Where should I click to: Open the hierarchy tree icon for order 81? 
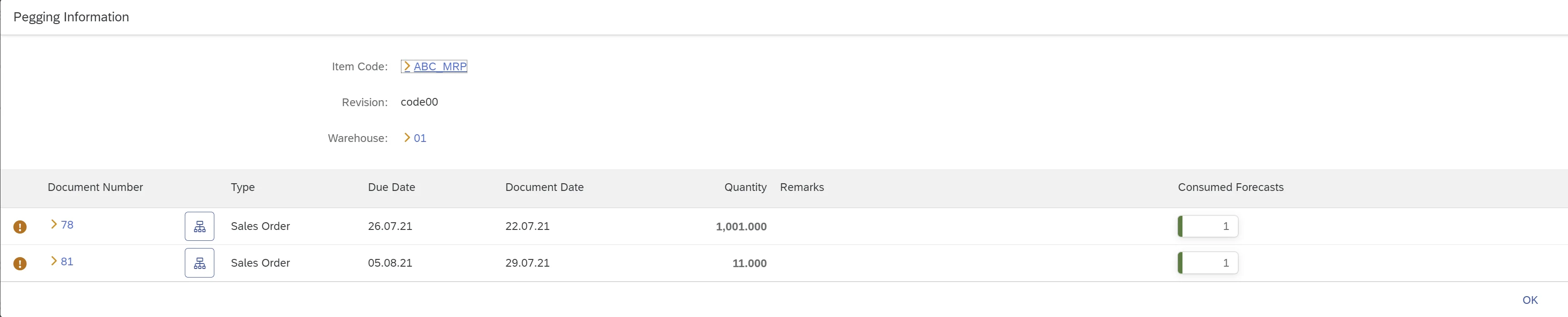click(199, 263)
